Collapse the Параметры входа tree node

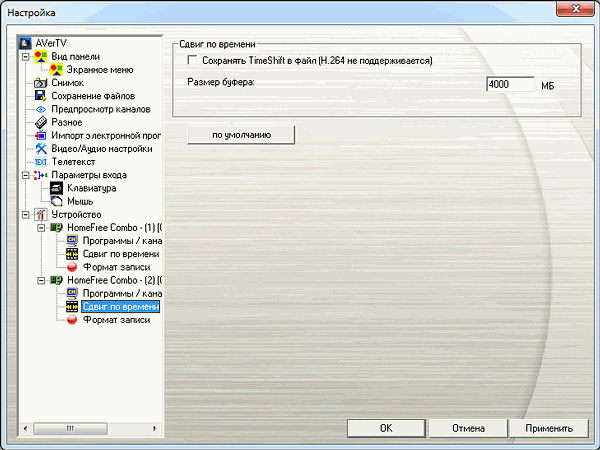click(25, 175)
